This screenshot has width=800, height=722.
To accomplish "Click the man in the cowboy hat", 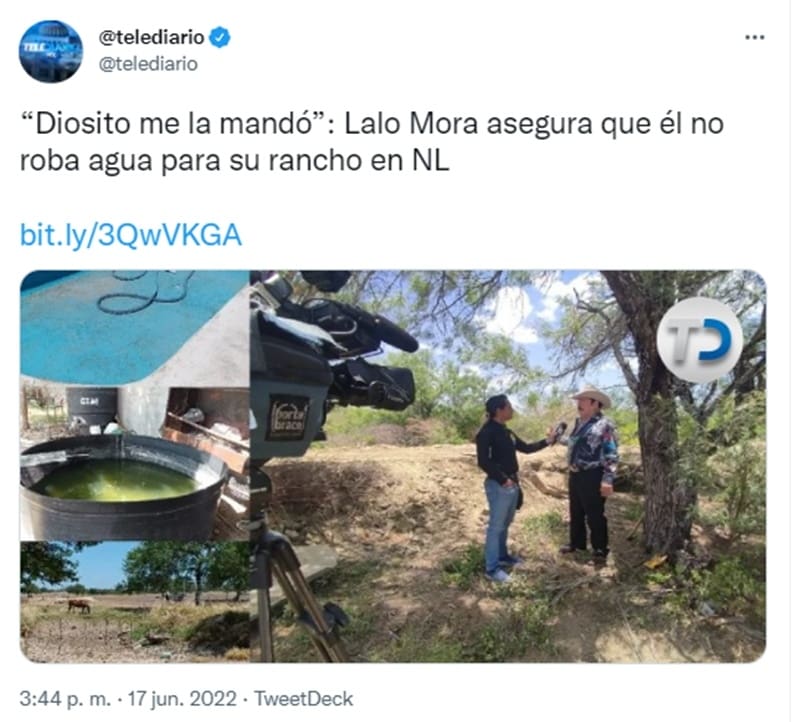I will point(590,472).
